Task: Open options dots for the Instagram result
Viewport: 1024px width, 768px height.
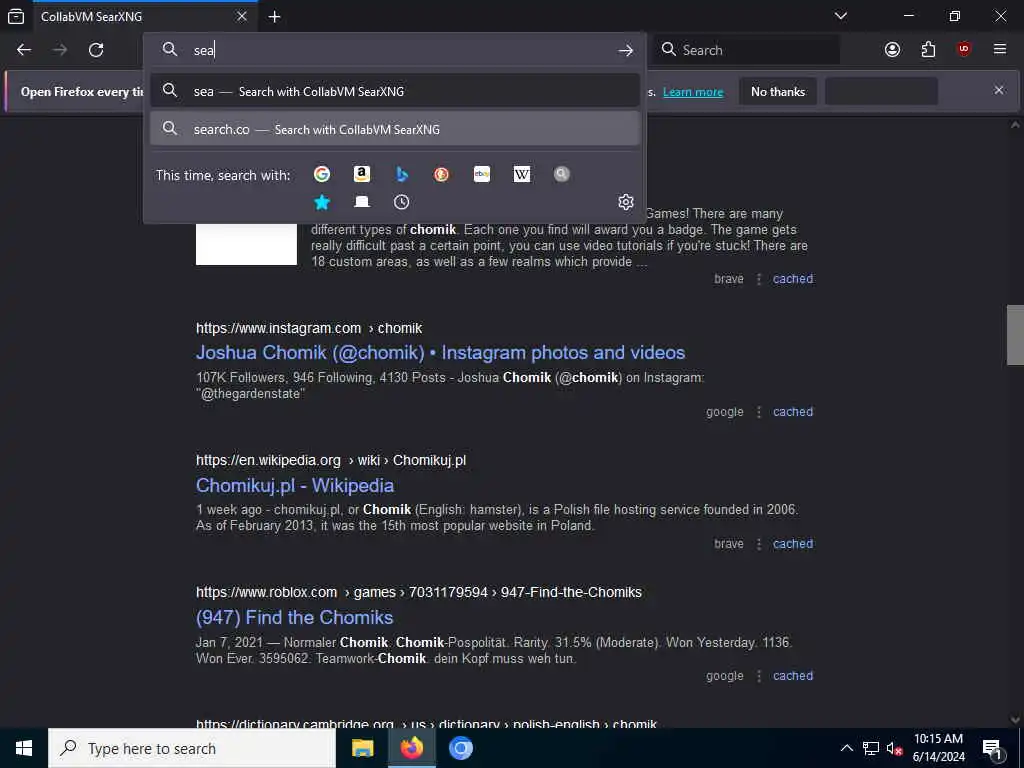Action: pyautogui.click(x=758, y=412)
